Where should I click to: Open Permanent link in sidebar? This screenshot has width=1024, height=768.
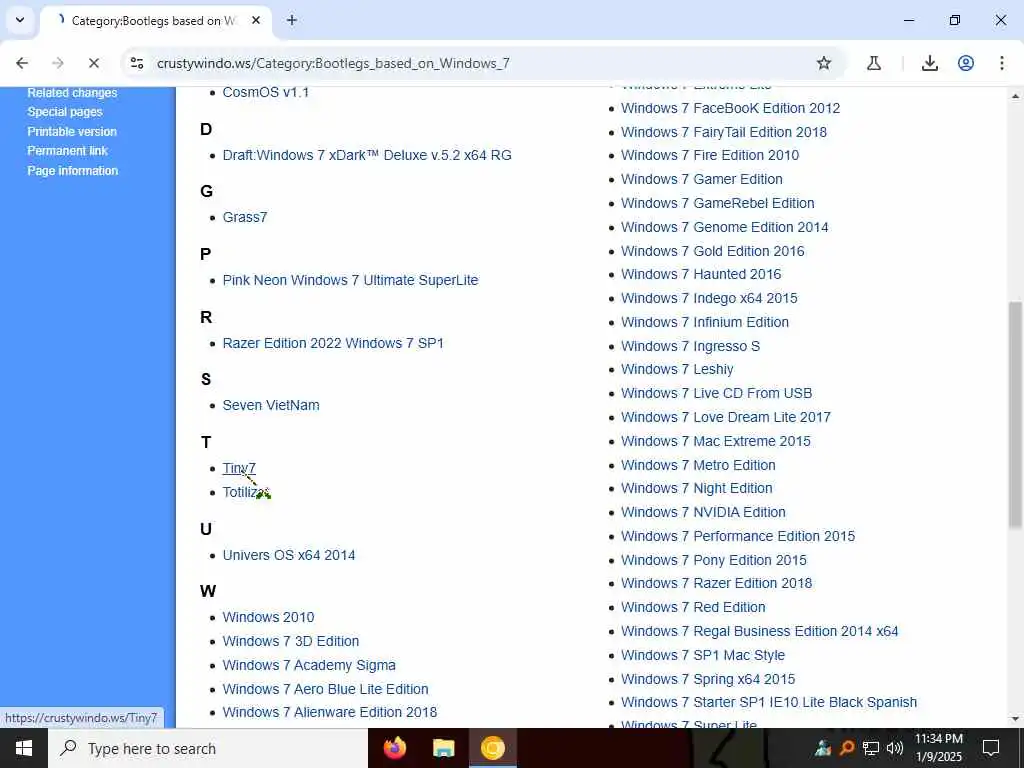[67, 151]
